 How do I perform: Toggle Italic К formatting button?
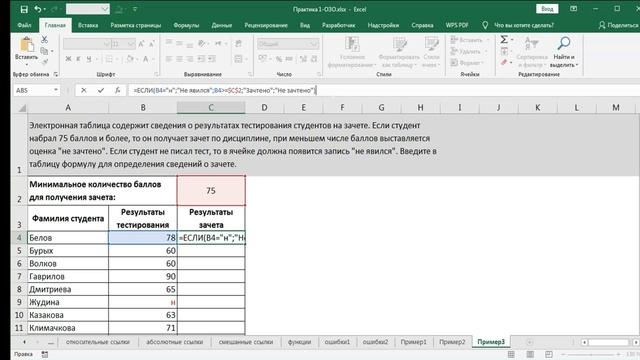tap(78, 59)
